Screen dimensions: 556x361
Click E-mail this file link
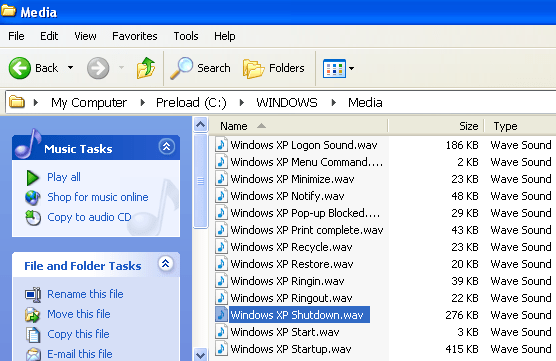[x=80, y=354]
